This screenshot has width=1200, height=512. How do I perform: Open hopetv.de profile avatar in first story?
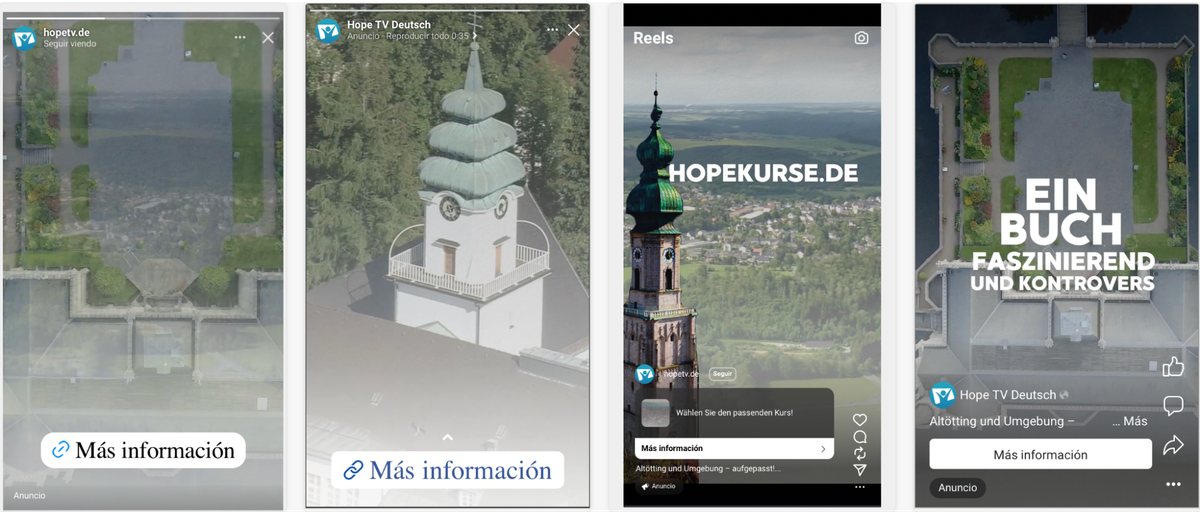coord(24,38)
